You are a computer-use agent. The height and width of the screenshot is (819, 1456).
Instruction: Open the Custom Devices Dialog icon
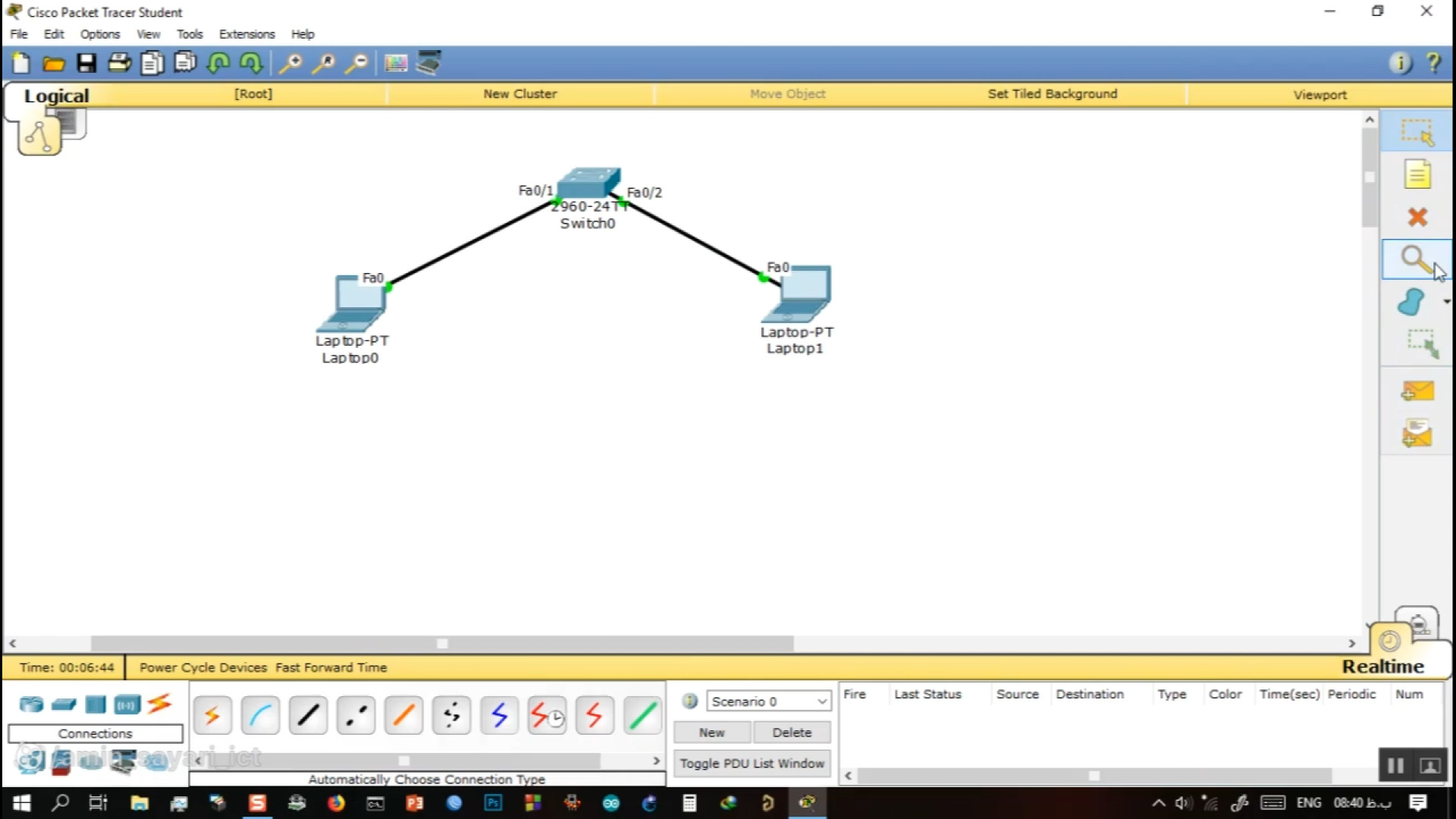click(x=428, y=63)
